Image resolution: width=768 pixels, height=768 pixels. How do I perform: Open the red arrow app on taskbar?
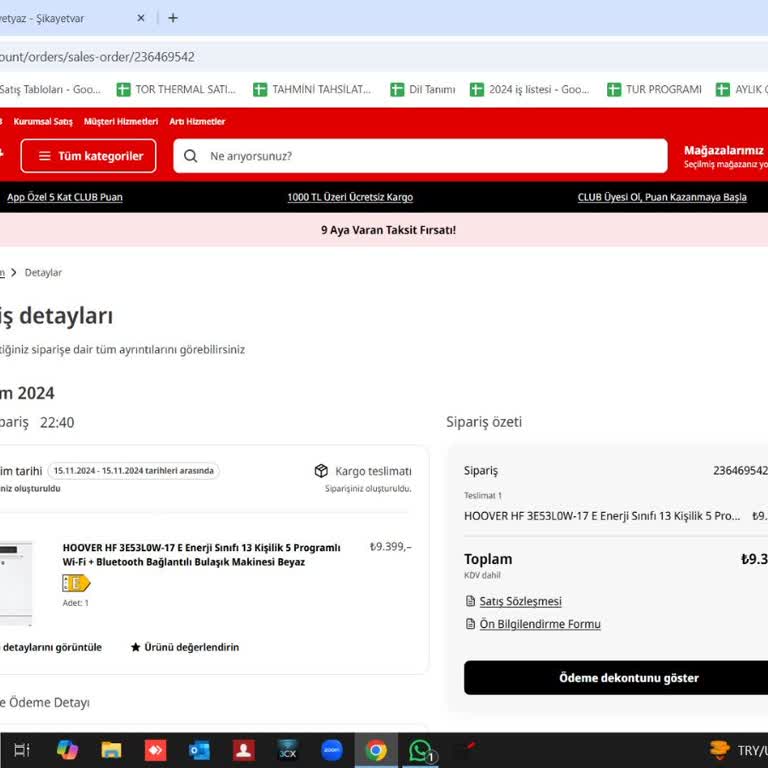pos(156,750)
